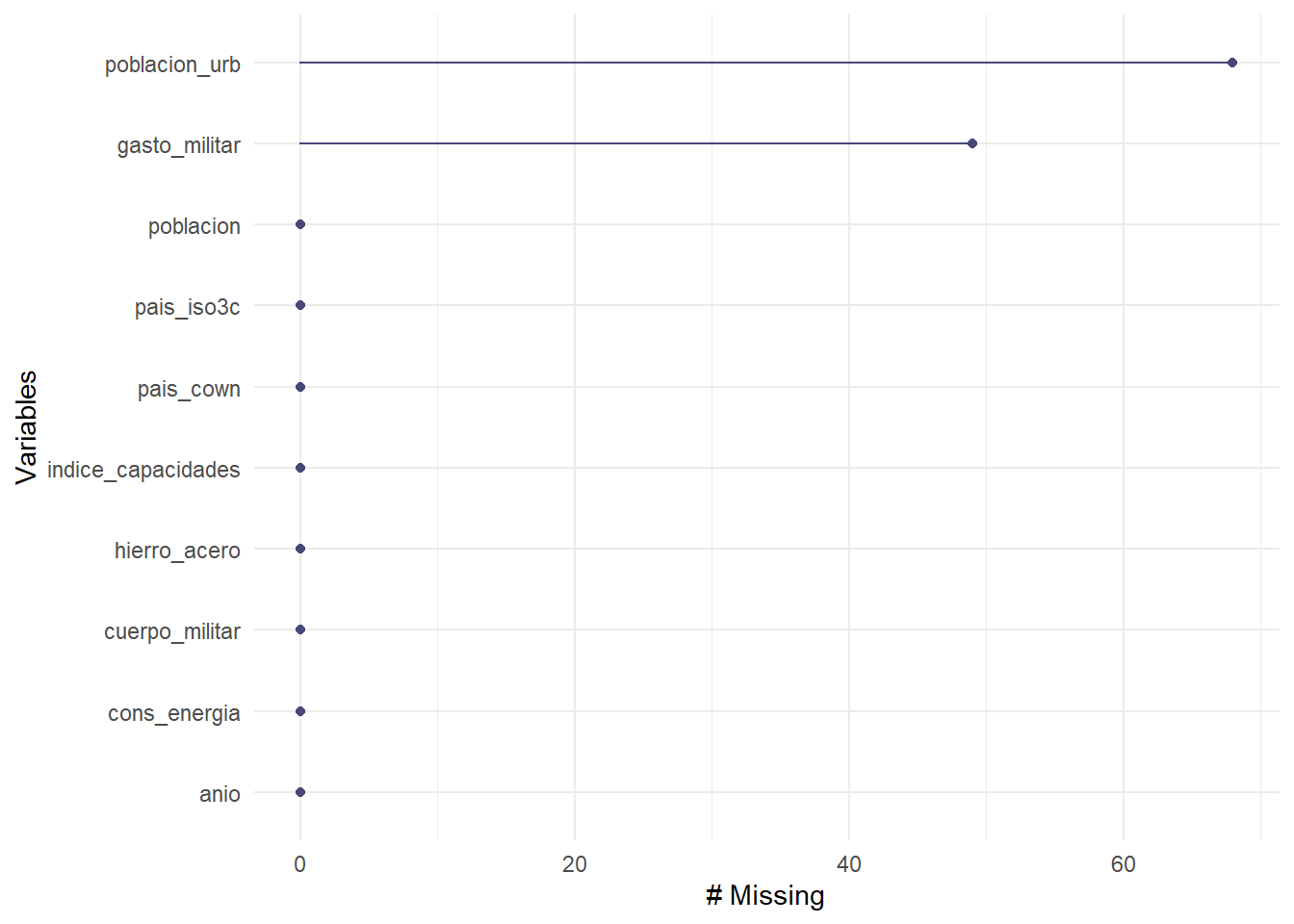Click the anio data point

(300, 792)
